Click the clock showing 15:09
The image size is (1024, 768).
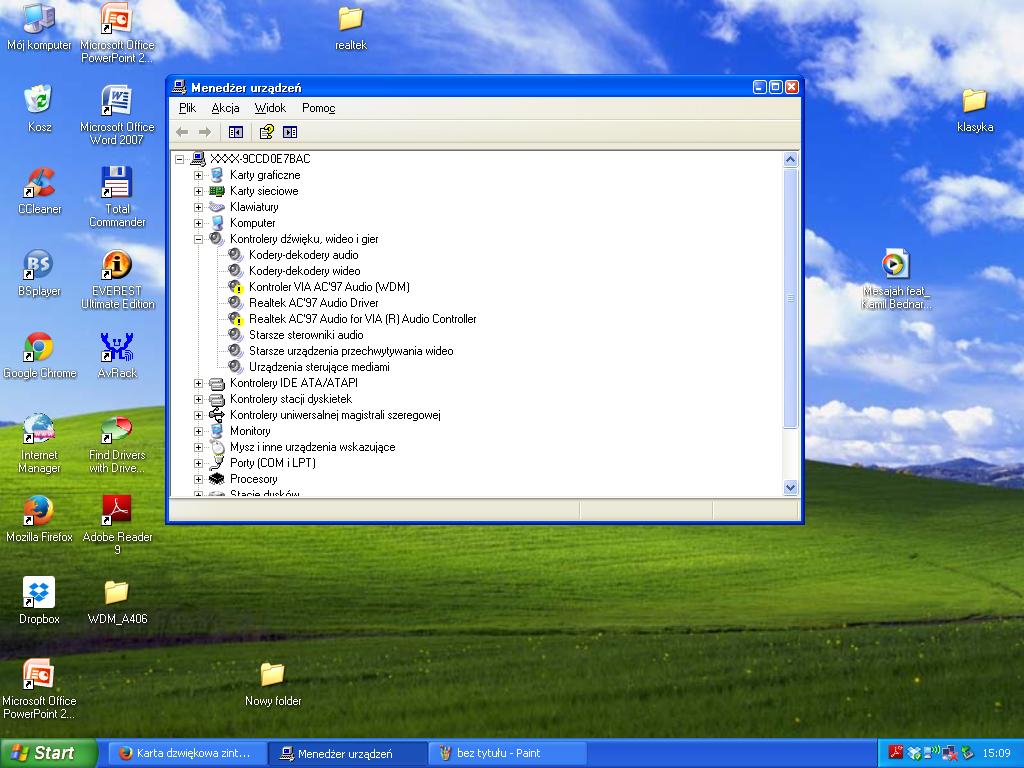click(996, 753)
